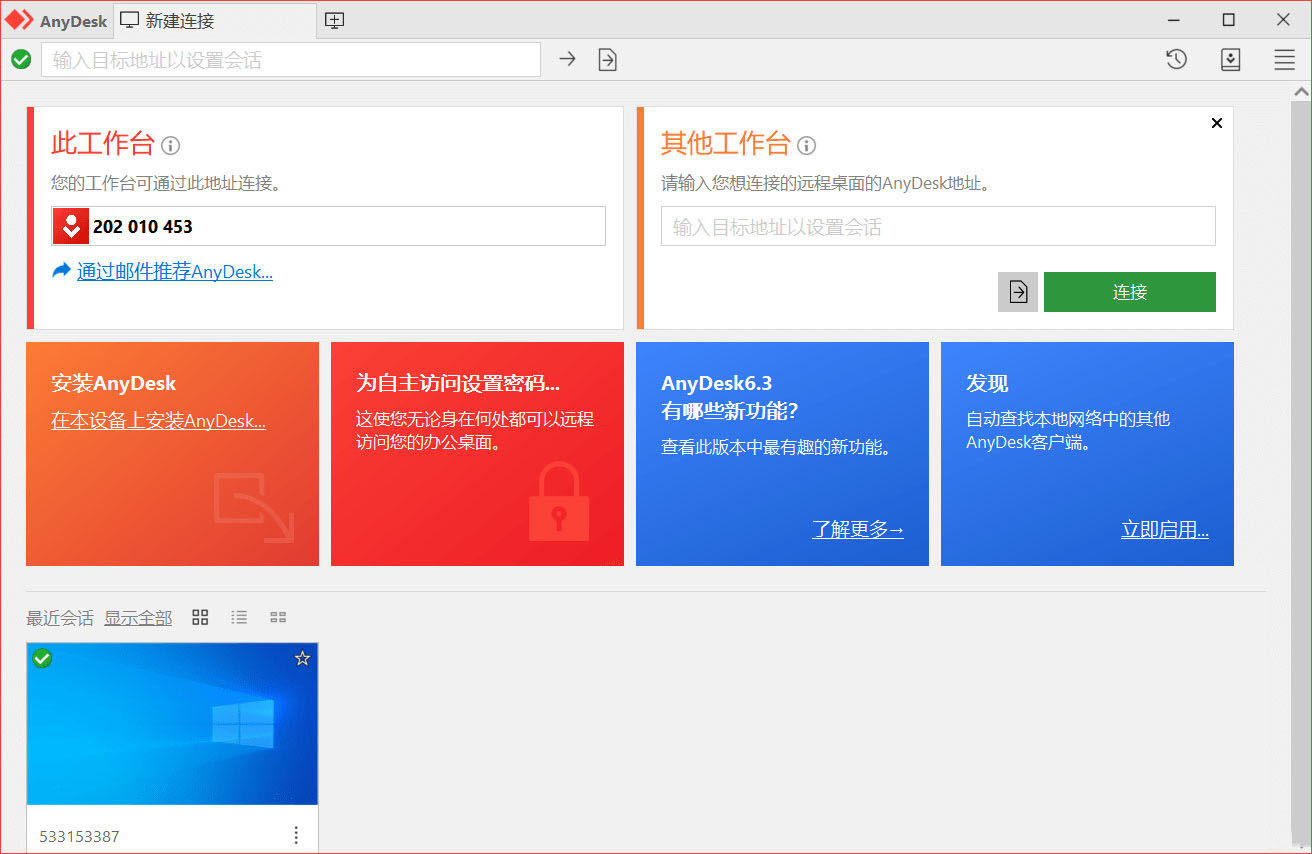Open the 533153387 session thumbnail
This screenshot has width=1312, height=854.
[171, 723]
